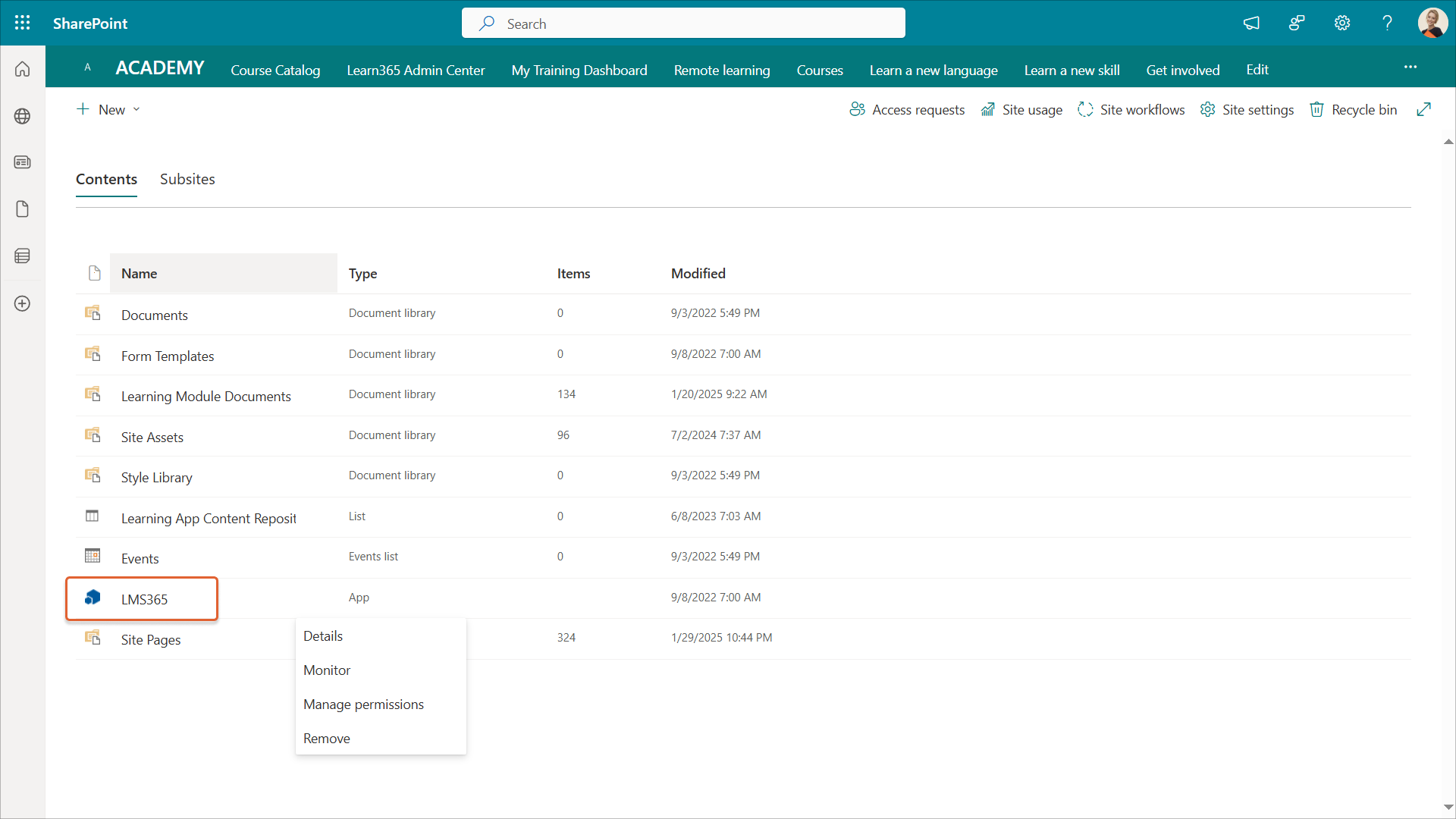Go to My Training Dashboard
1456x819 pixels.
[579, 70]
